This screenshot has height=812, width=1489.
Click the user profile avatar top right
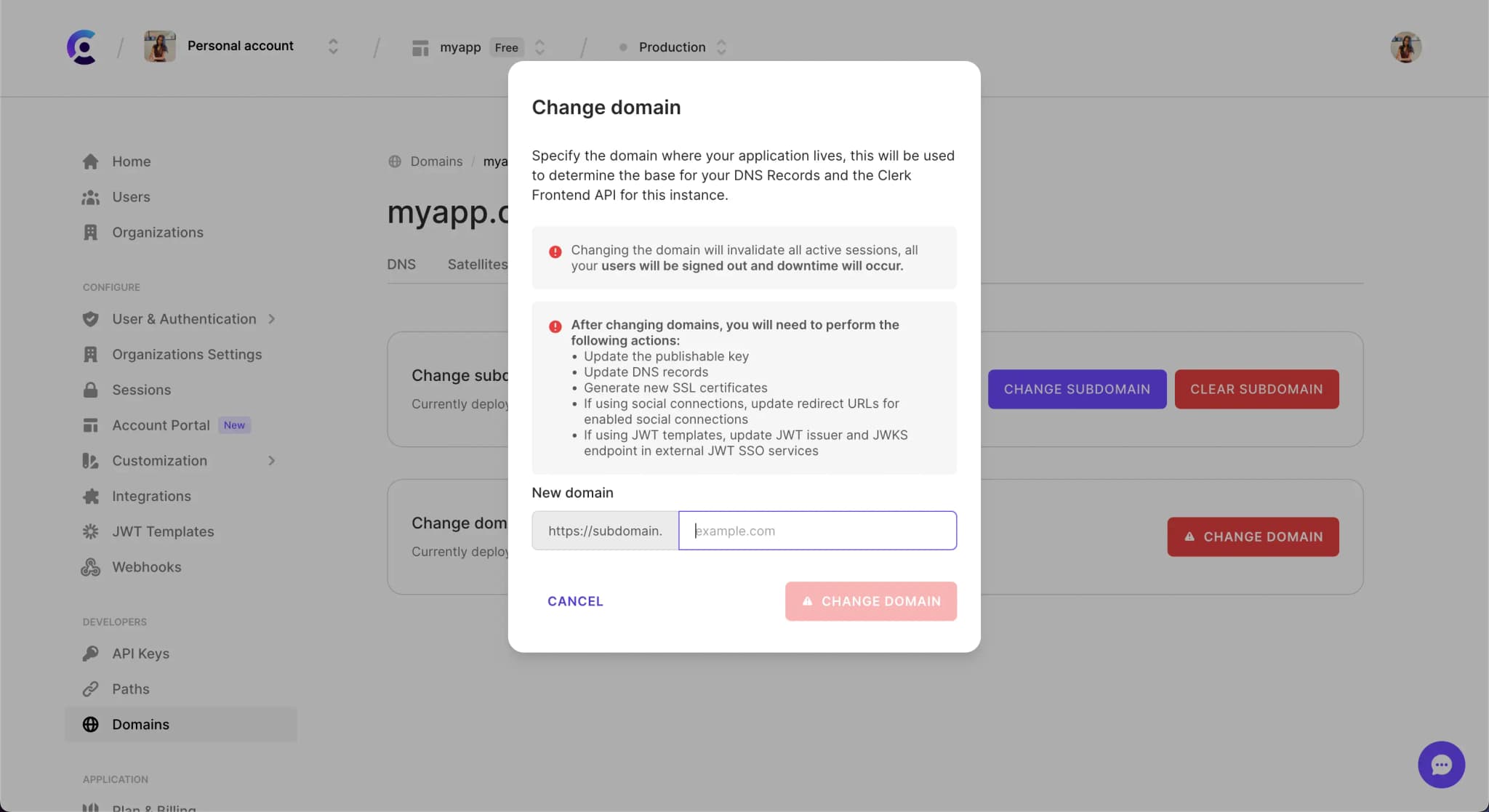1406,47
